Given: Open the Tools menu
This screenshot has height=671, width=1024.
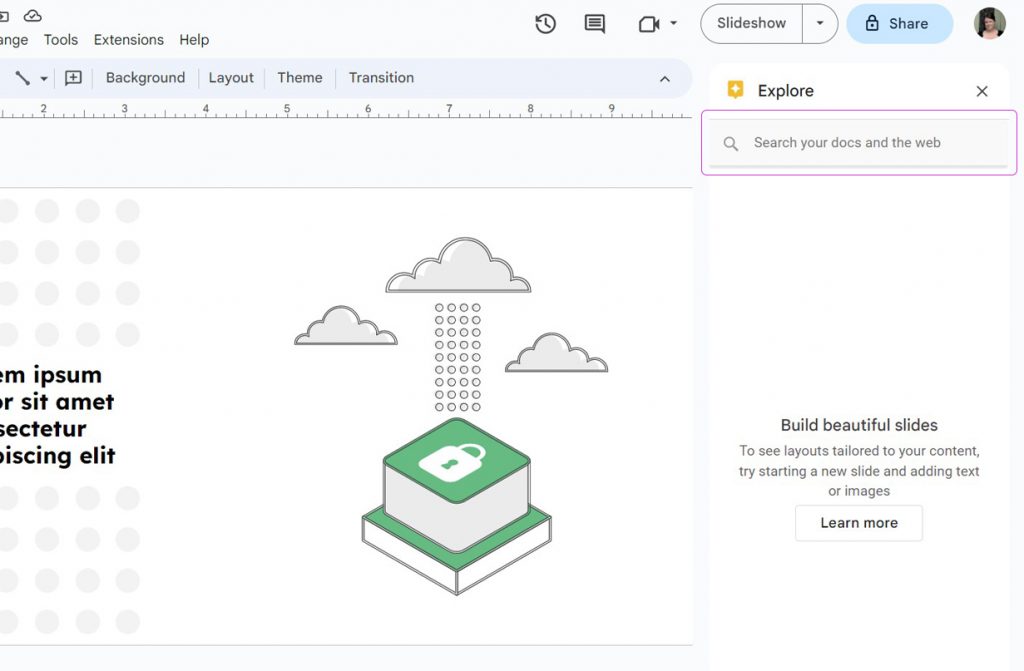Looking at the screenshot, I should [x=59, y=39].
